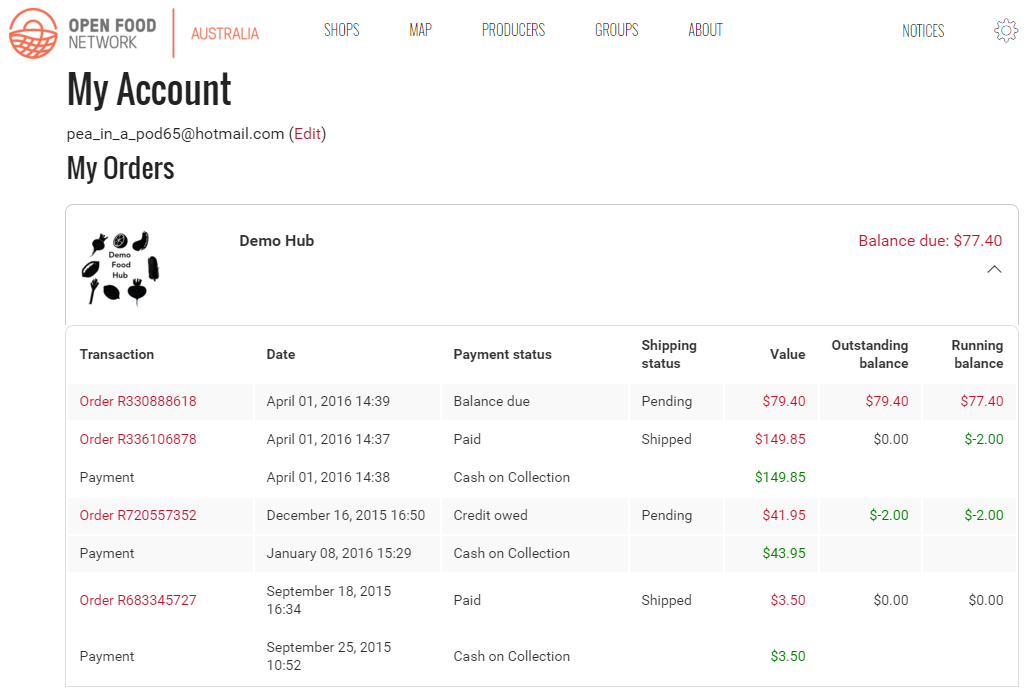This screenshot has height=695, width=1028.
Task: Open the settings gear icon
Action: 1005,30
